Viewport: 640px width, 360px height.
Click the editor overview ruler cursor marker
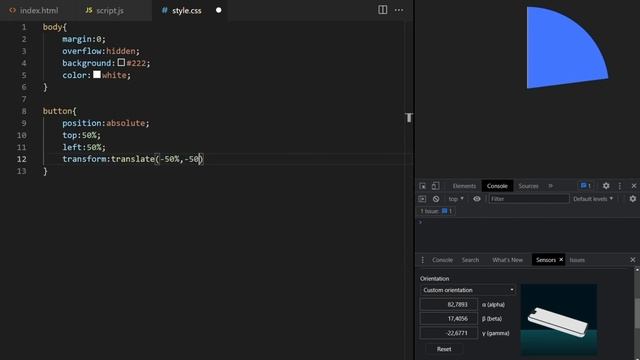coord(409,118)
